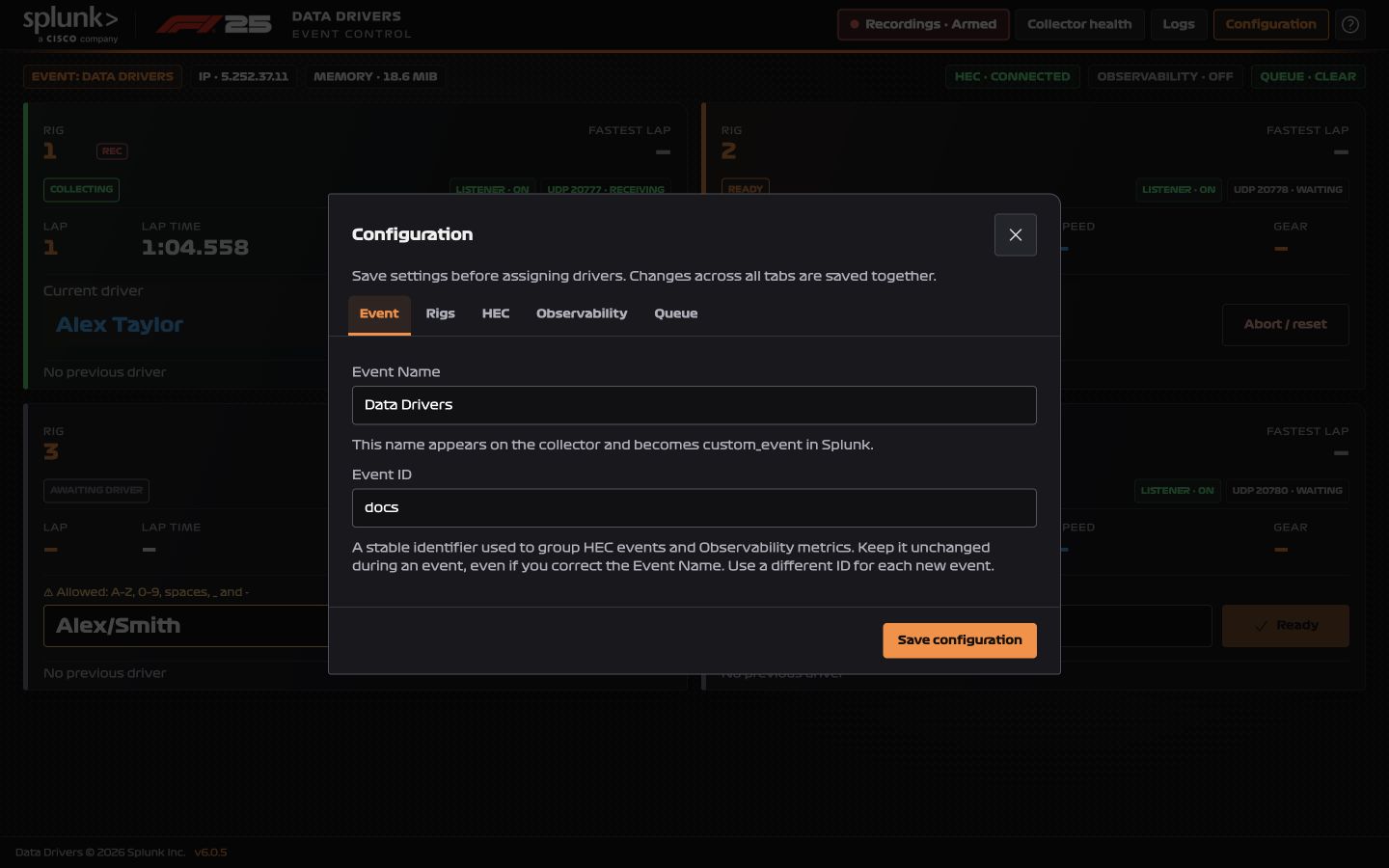Click the Ready button on rig 4

click(1285, 626)
